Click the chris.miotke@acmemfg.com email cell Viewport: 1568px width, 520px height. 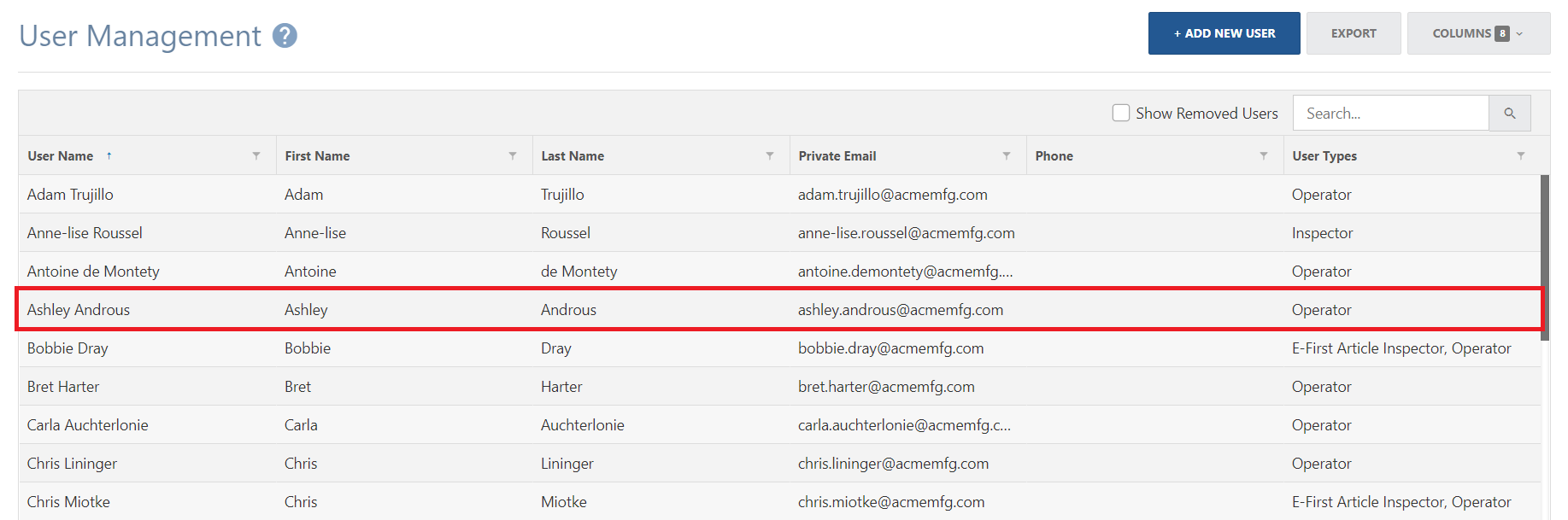pos(907,501)
